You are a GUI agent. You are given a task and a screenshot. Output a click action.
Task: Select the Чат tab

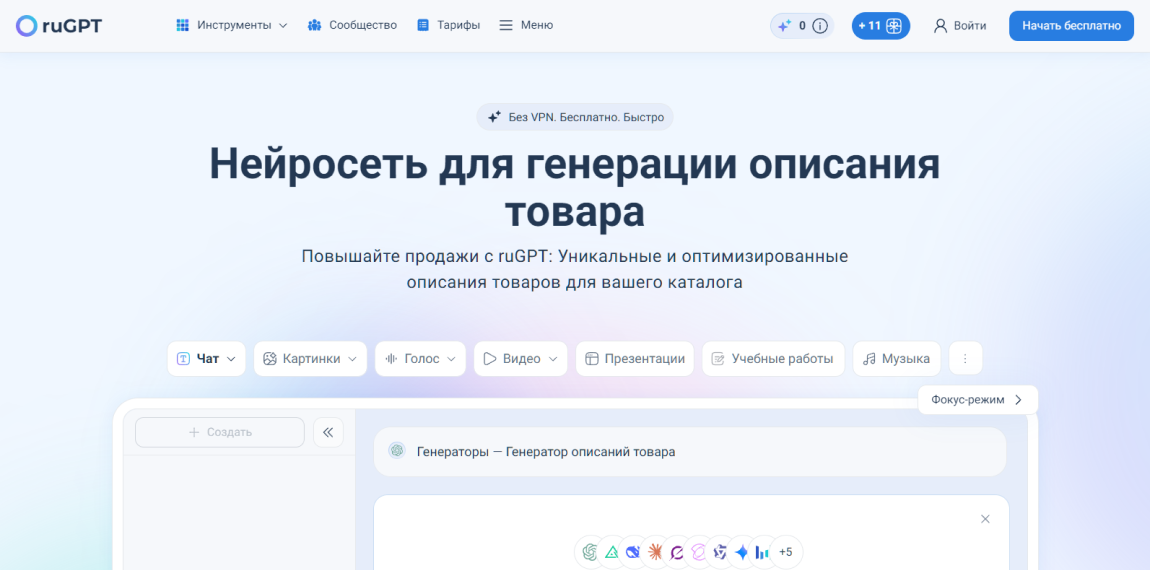pyautogui.click(x=206, y=359)
